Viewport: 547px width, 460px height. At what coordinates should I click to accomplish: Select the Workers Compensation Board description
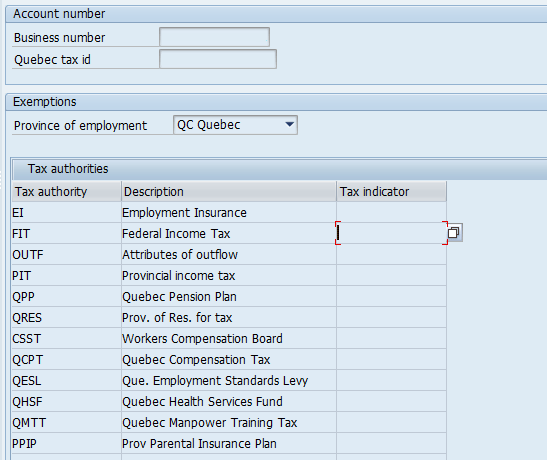pyautogui.click(x=202, y=338)
